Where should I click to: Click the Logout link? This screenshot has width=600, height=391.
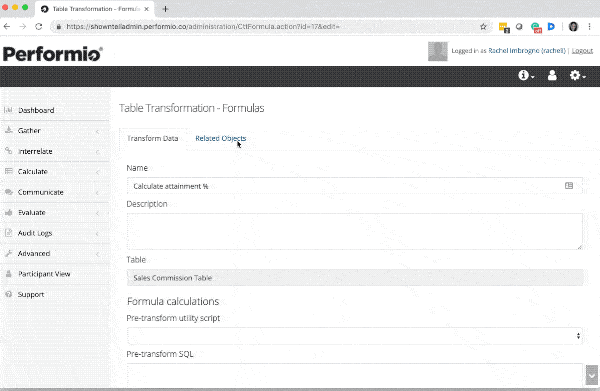[582, 51]
